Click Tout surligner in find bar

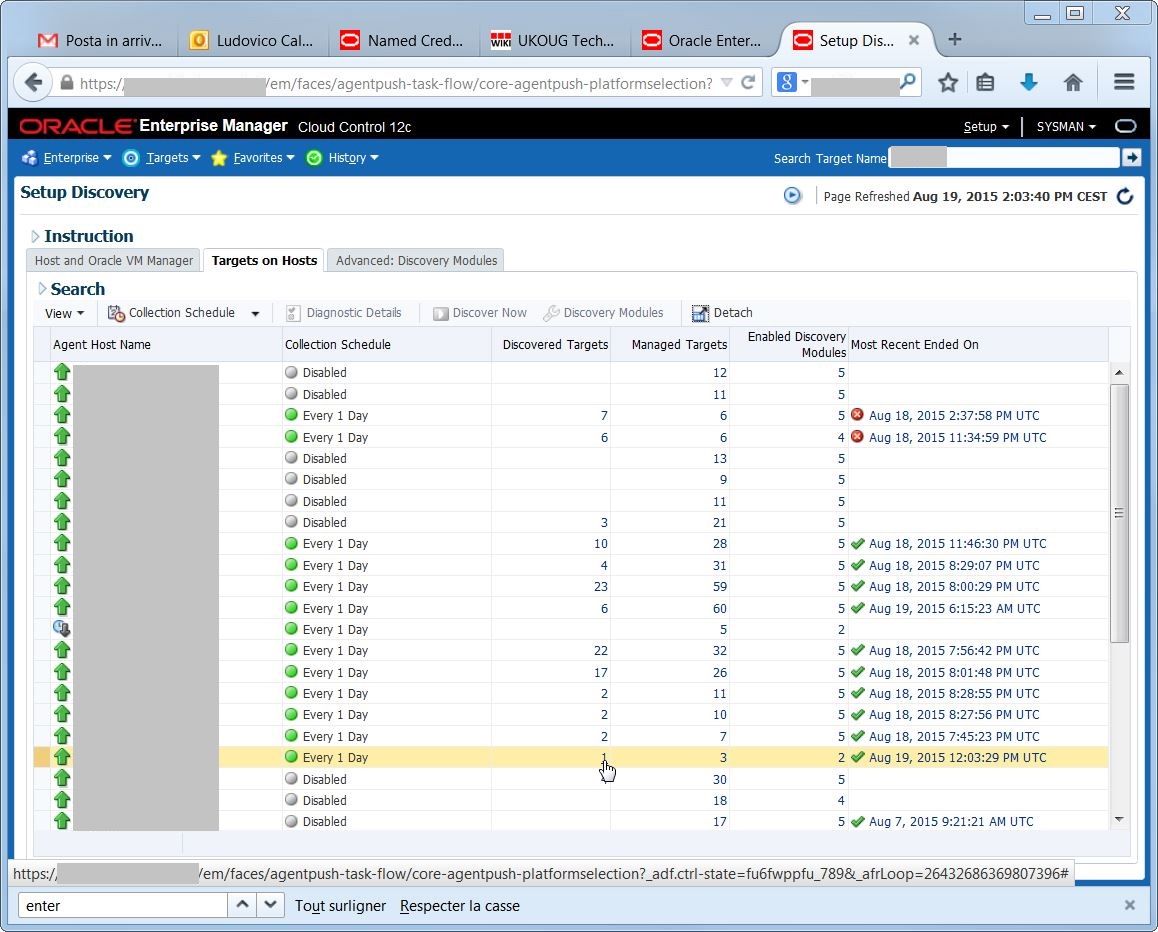[340, 905]
